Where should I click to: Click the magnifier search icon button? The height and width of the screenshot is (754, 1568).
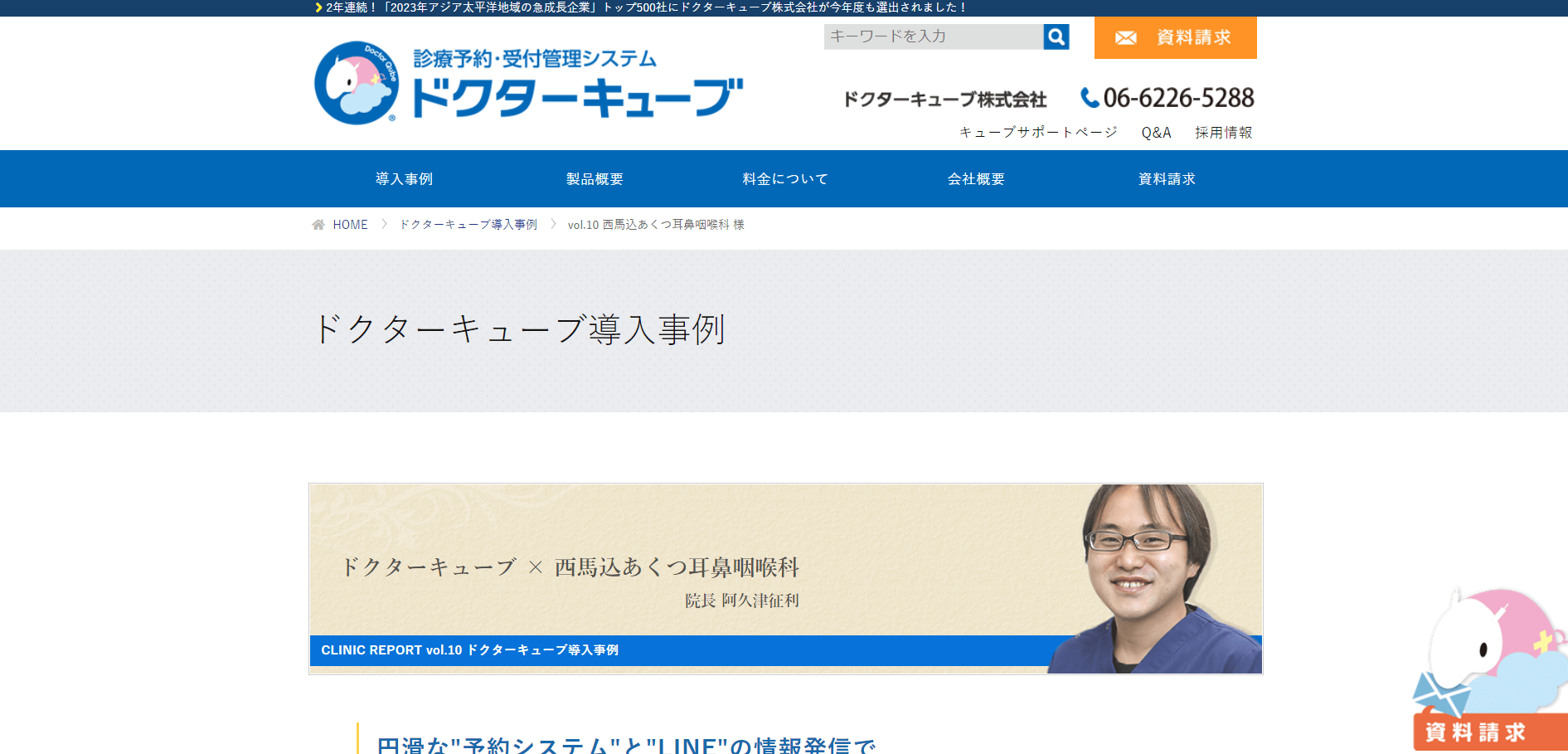click(x=1056, y=36)
